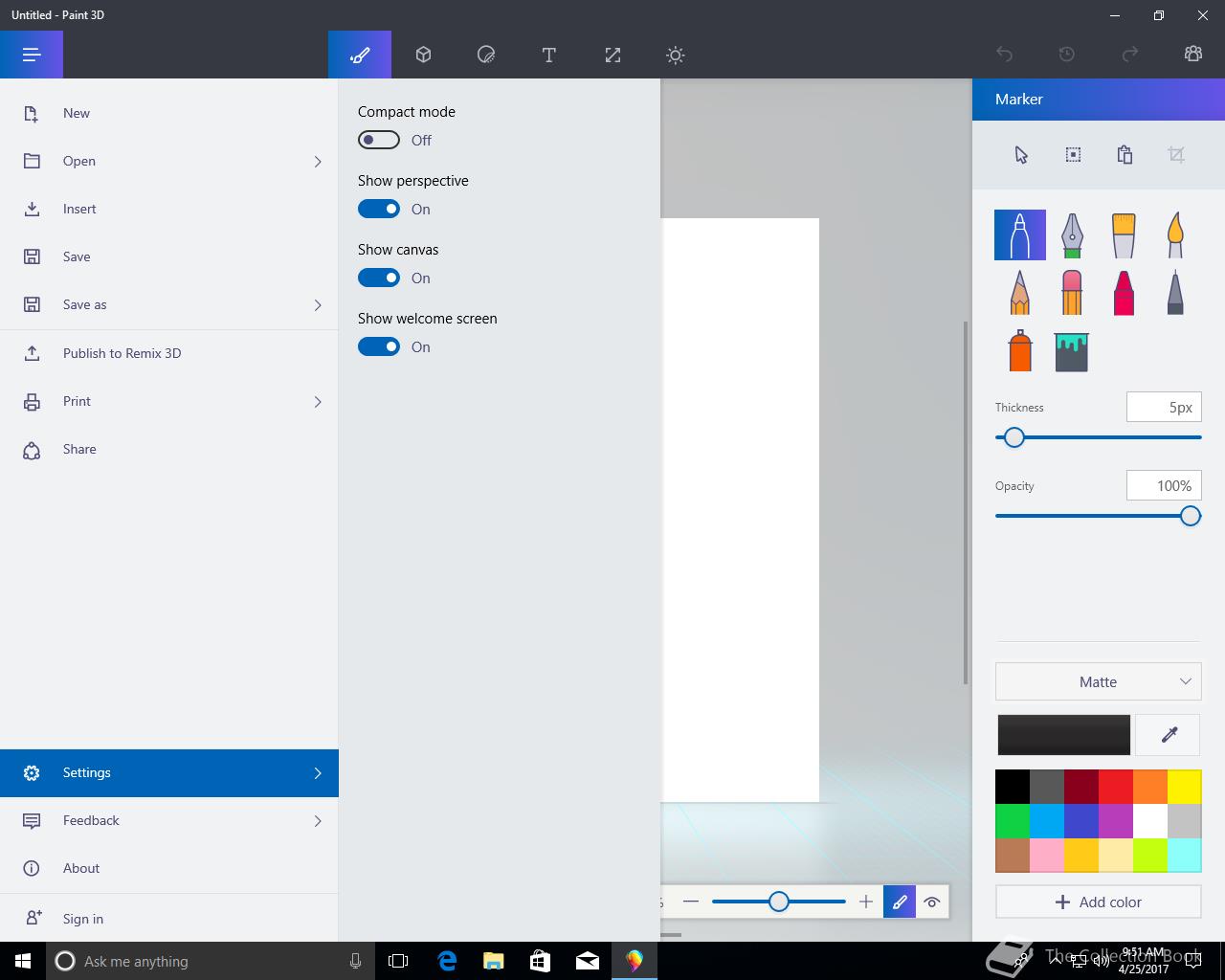The image size is (1225, 980).
Task: Click the Magic select icon
Action: 1073,155
